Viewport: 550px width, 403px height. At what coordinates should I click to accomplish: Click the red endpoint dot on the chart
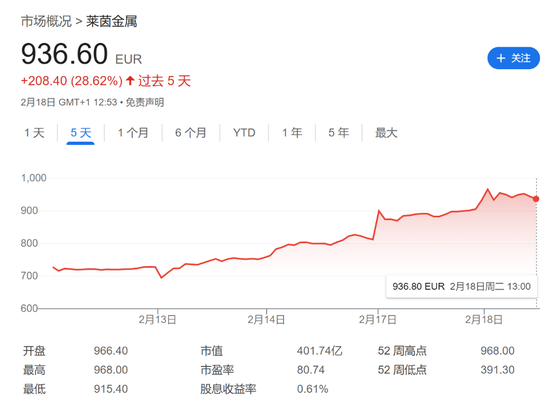(536, 199)
